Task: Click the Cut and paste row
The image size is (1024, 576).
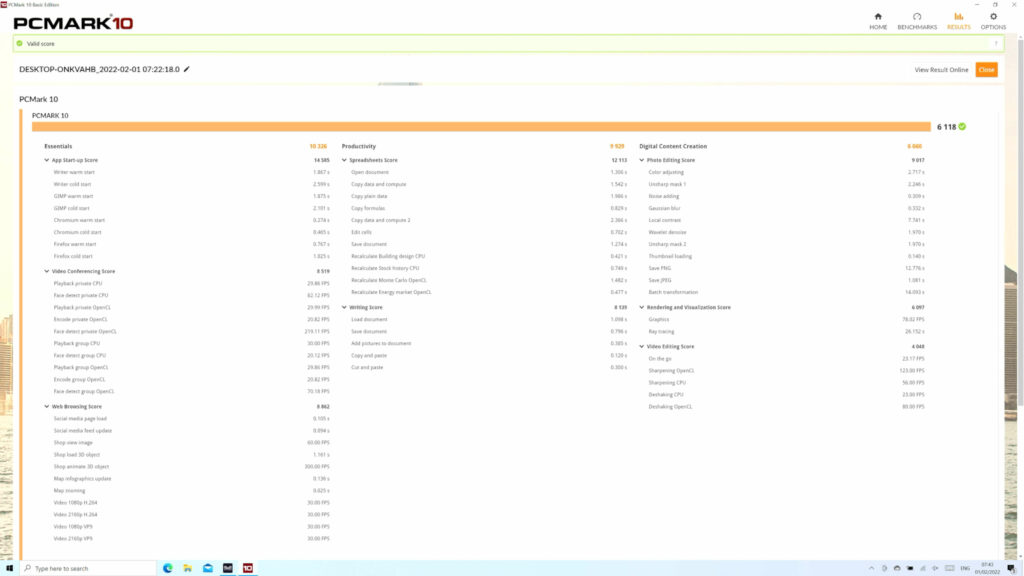Action: pyautogui.click(x=488, y=368)
